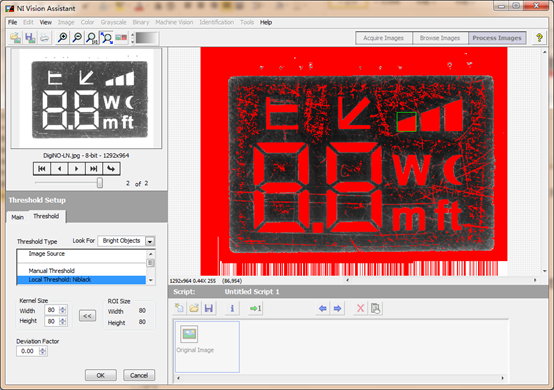Jump to first image in browser

[42, 169]
